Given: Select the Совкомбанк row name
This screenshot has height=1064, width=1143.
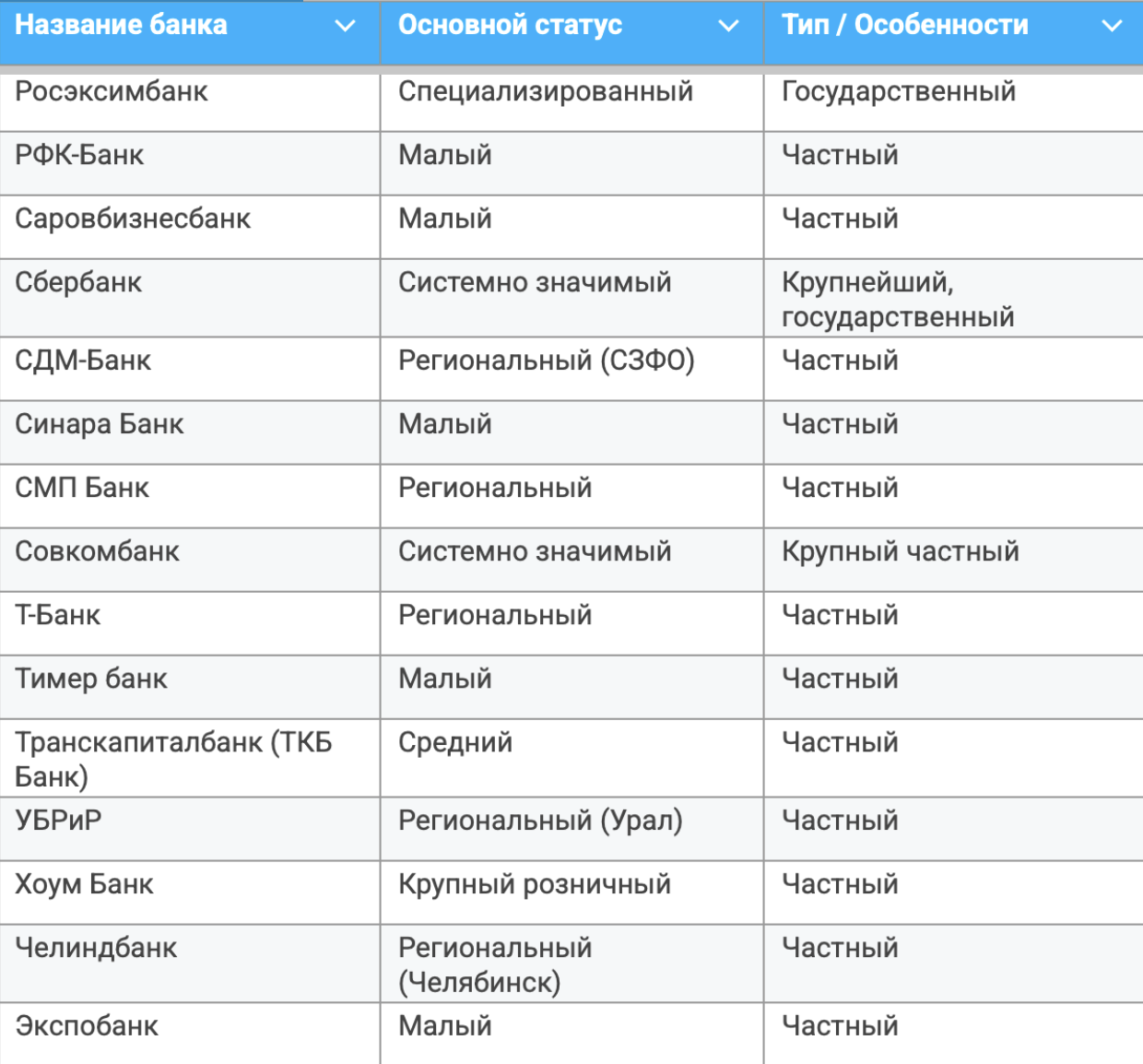Looking at the screenshot, I should pos(97,552).
